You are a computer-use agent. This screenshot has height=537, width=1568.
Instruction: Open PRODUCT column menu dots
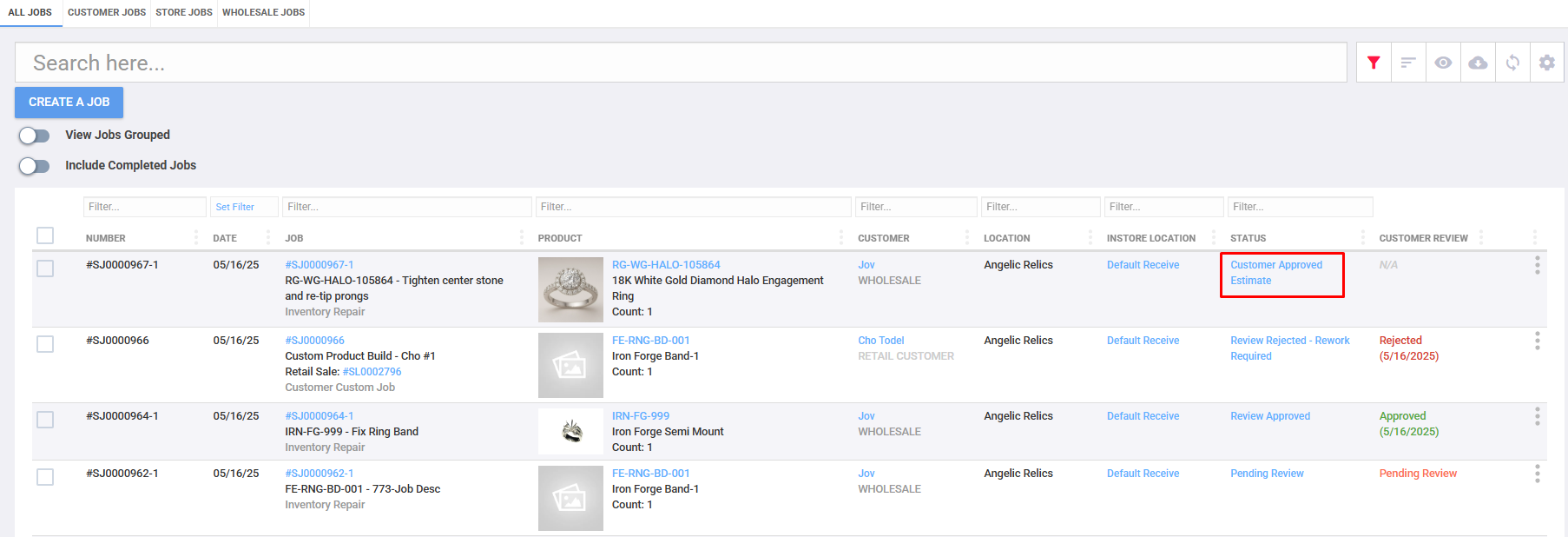coord(841,237)
